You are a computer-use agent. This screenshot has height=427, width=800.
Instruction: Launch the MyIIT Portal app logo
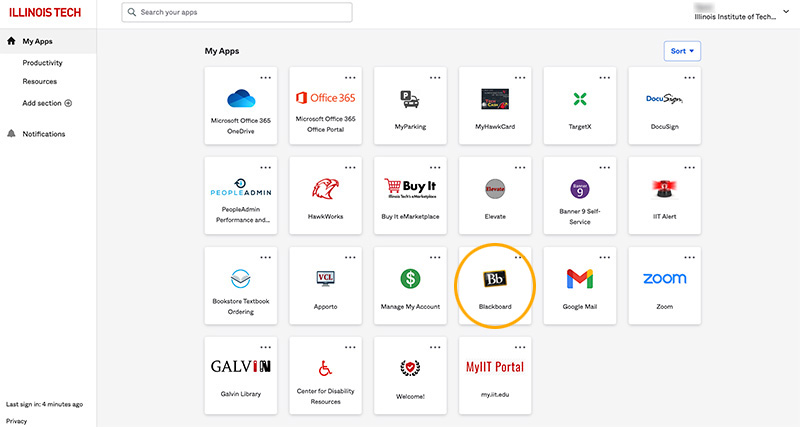[x=495, y=367]
